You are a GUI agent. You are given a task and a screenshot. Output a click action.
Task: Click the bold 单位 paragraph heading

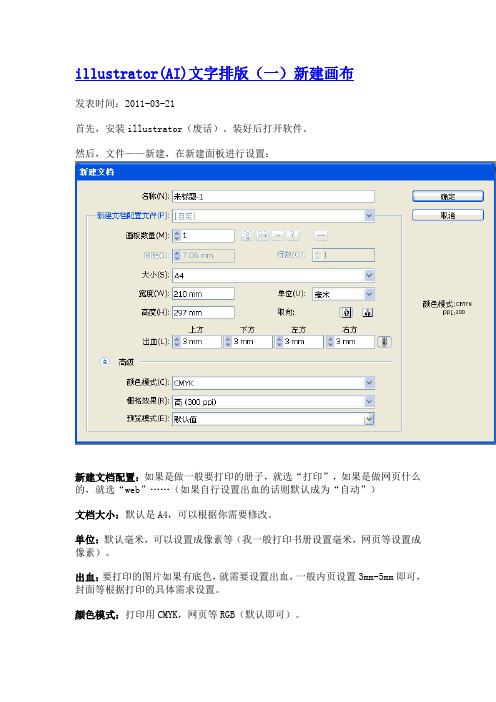click(x=87, y=540)
